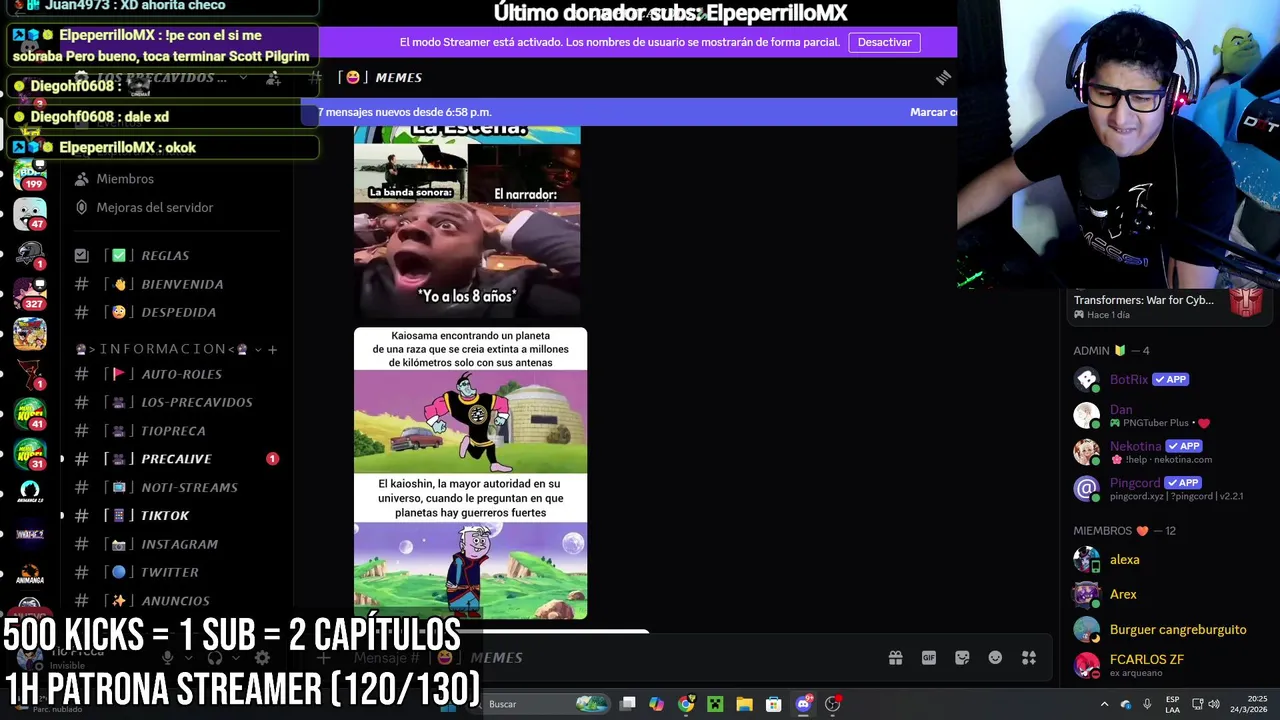
Task: Click the Discord taskbar icon
Action: pyautogui.click(x=803, y=704)
